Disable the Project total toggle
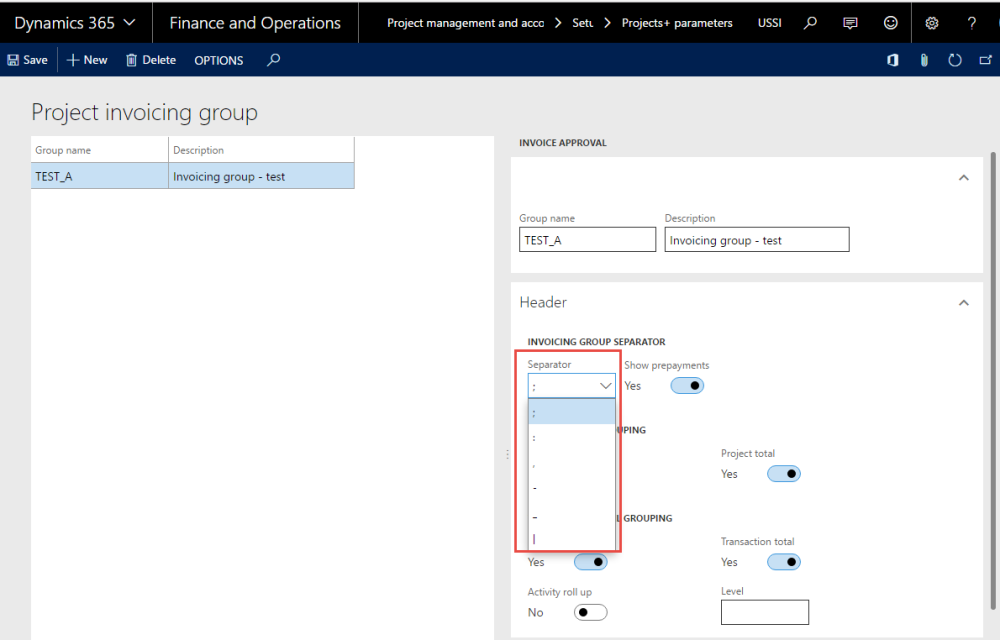This screenshot has width=1000, height=640. coord(784,473)
